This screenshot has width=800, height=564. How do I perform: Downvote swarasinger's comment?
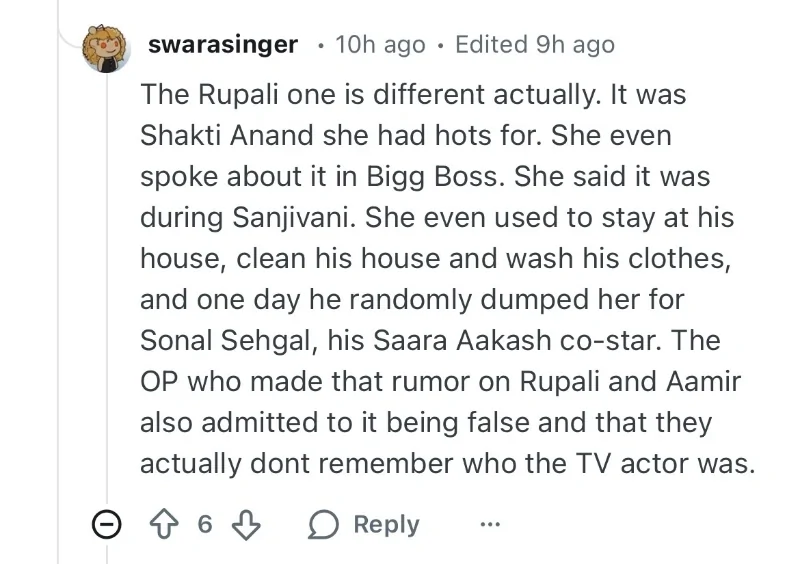pos(245,525)
